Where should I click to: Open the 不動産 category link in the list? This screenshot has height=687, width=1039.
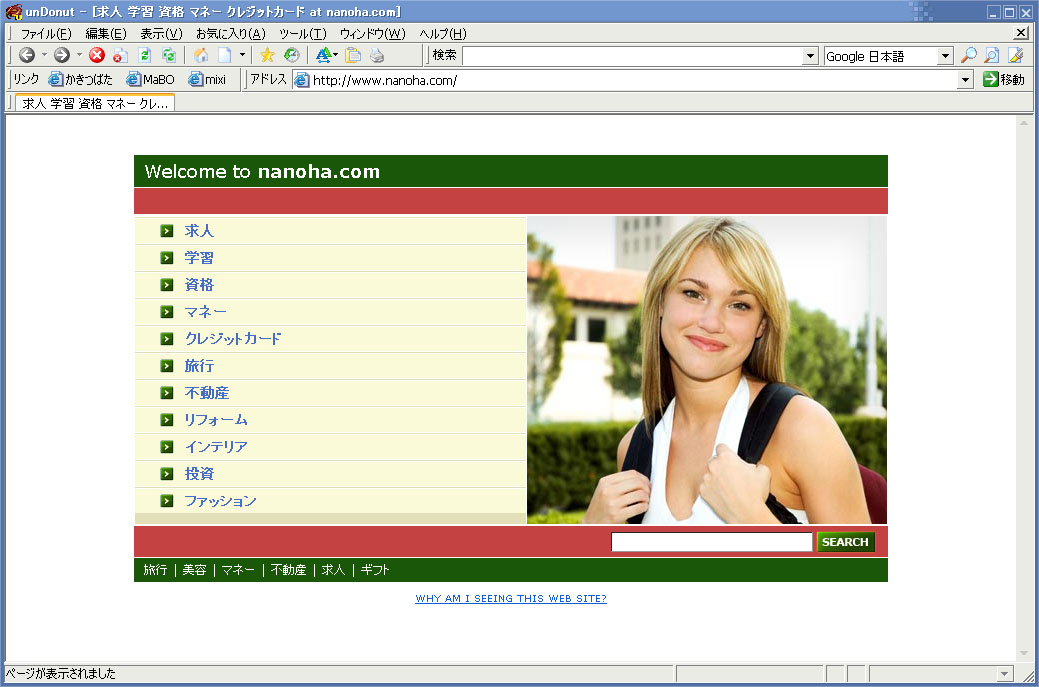[207, 393]
